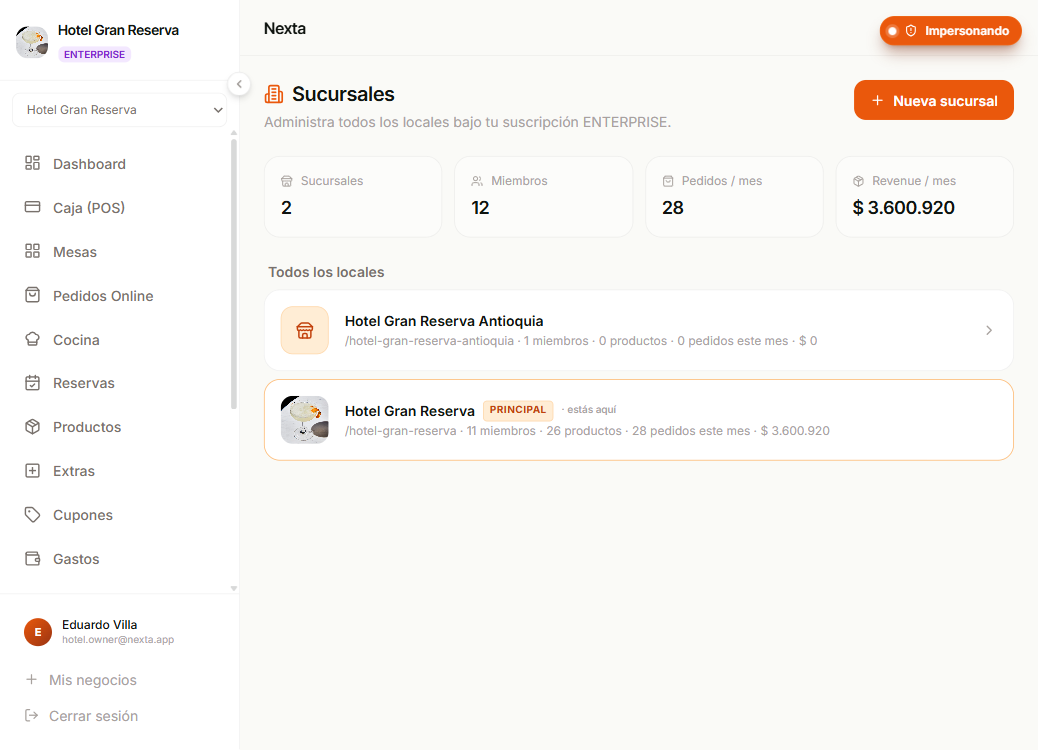Click the Cupones tag icon

pos(32,514)
